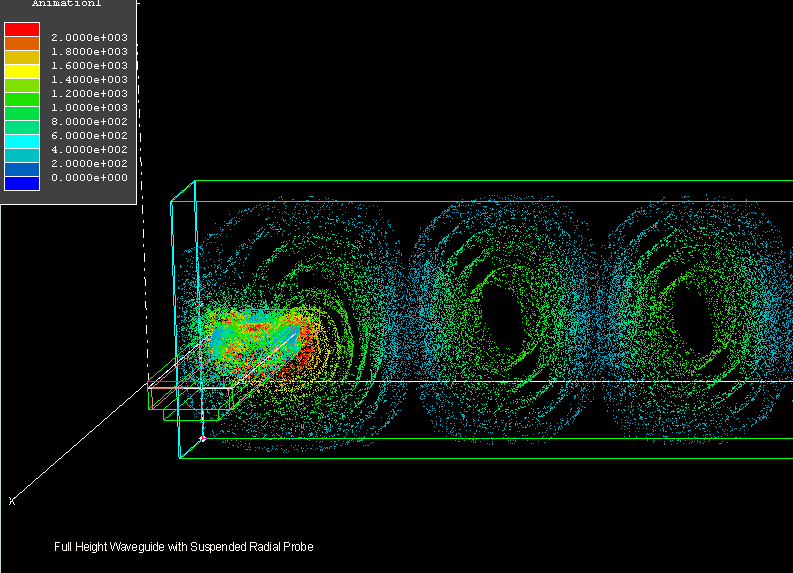Click the 1.0000e+003 legend value text
The width and height of the screenshot is (793, 573).
[x=89, y=107]
